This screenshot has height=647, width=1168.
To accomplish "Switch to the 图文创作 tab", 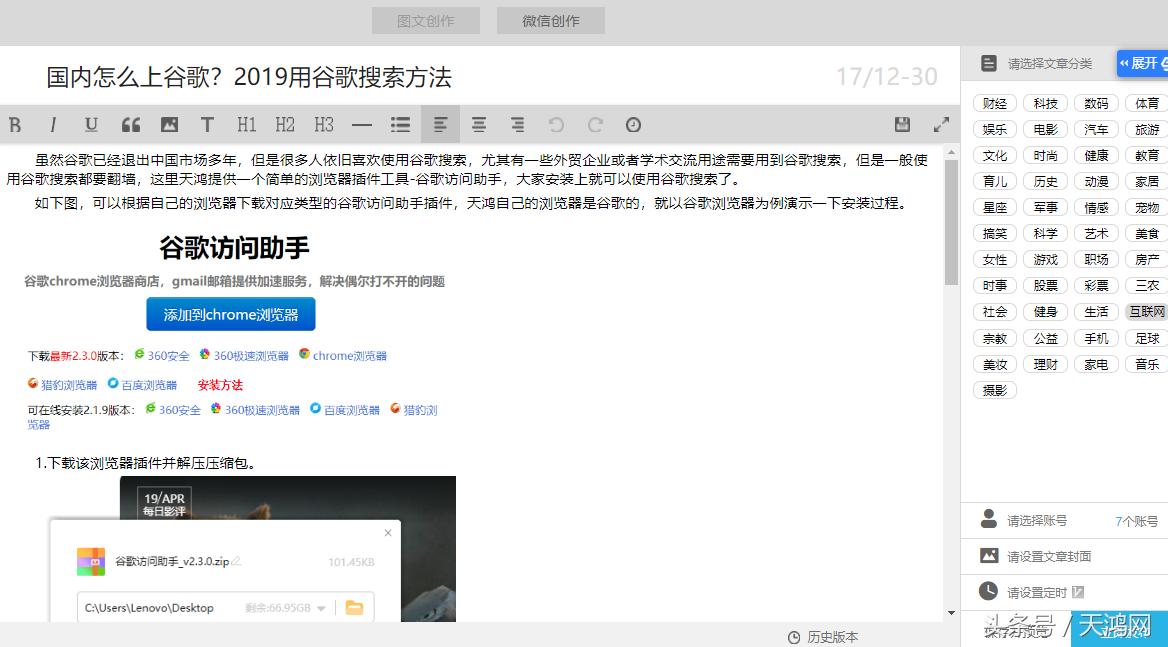I will 426,20.
